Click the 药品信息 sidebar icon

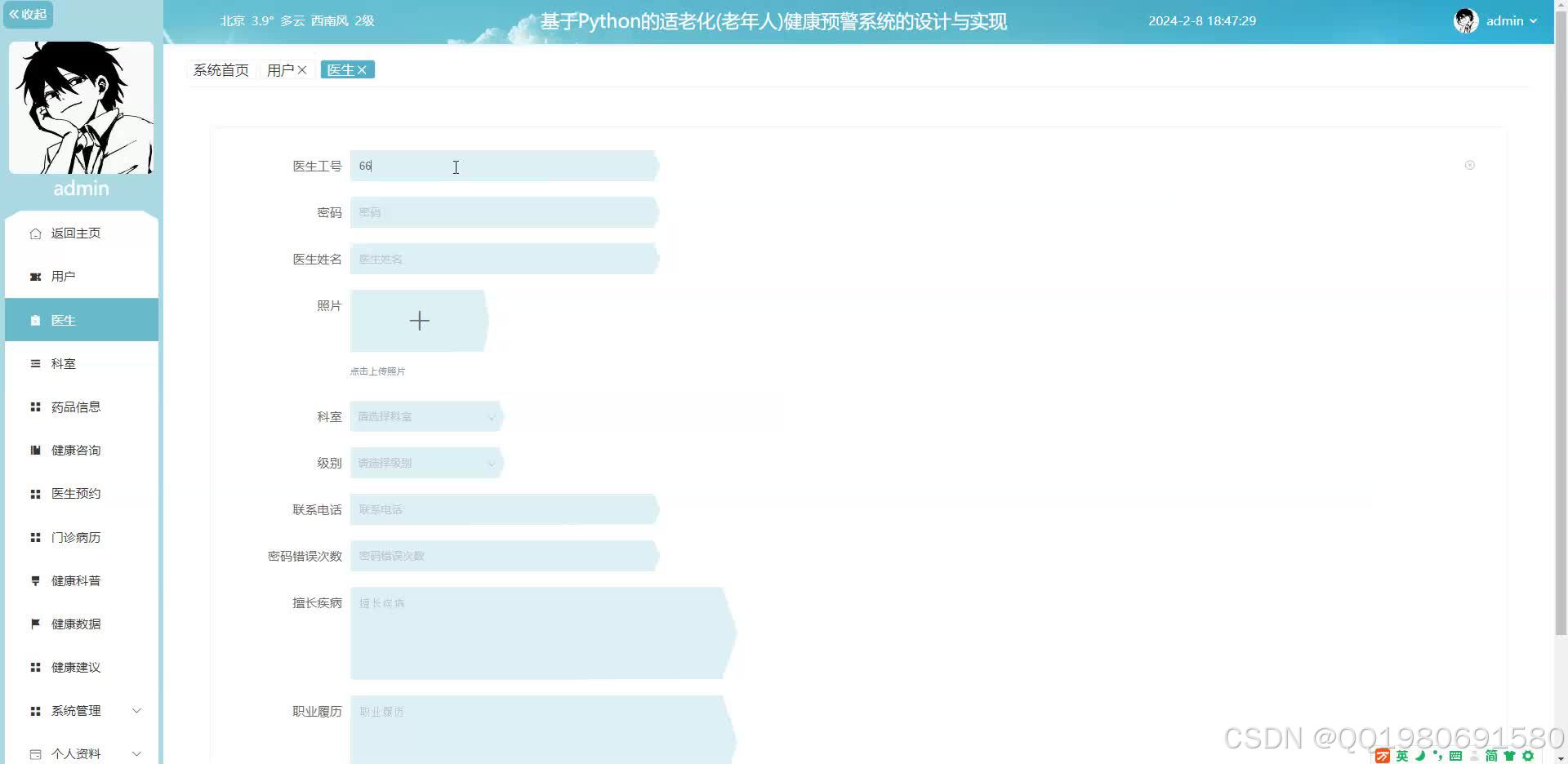[x=36, y=406]
